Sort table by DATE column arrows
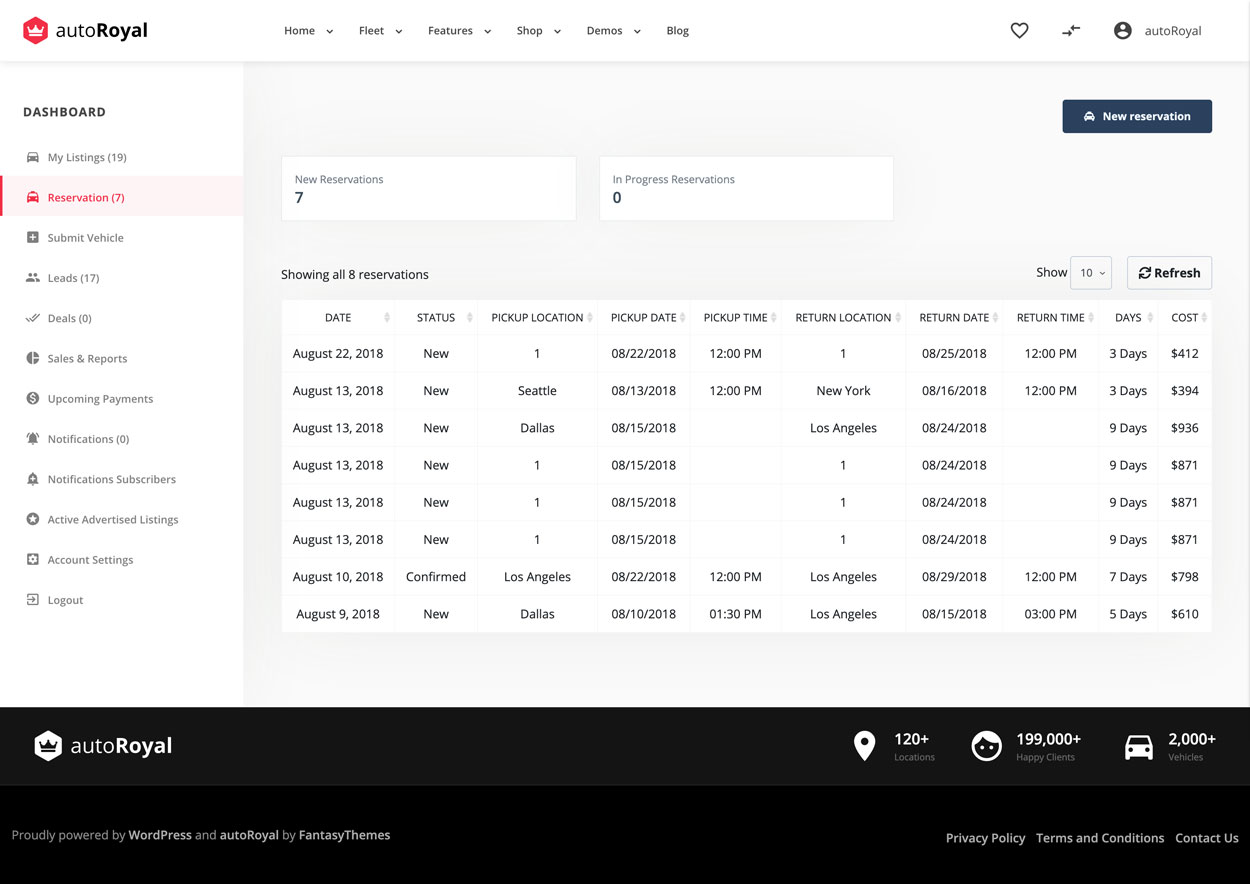This screenshot has width=1250, height=884. pyautogui.click(x=387, y=317)
